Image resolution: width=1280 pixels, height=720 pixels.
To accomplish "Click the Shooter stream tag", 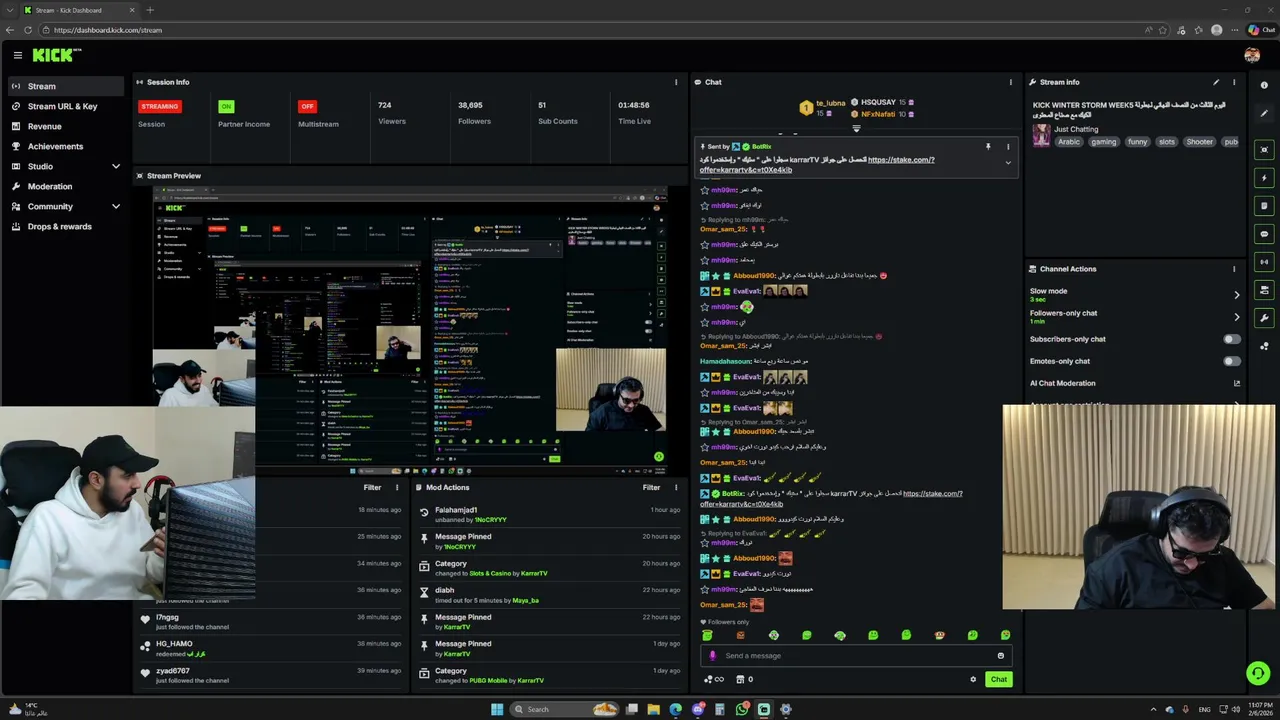I will (1199, 142).
